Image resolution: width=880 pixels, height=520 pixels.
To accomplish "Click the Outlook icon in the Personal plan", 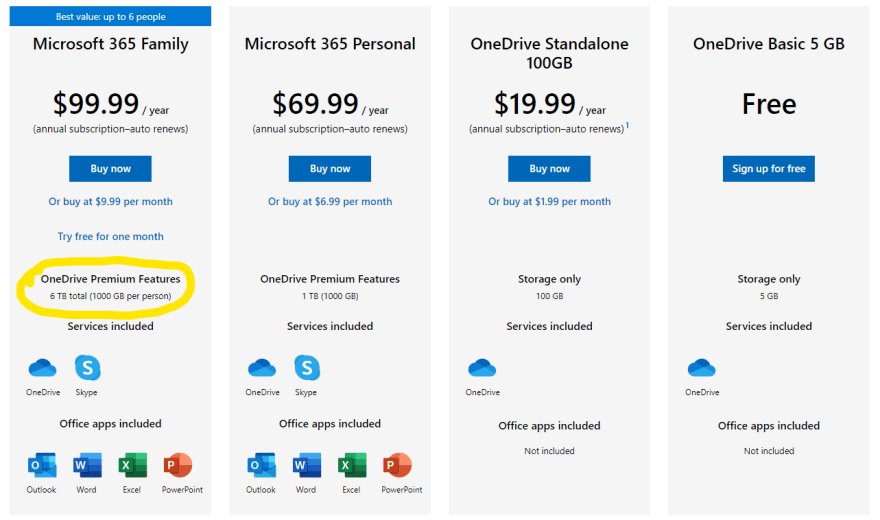I will click(x=262, y=466).
